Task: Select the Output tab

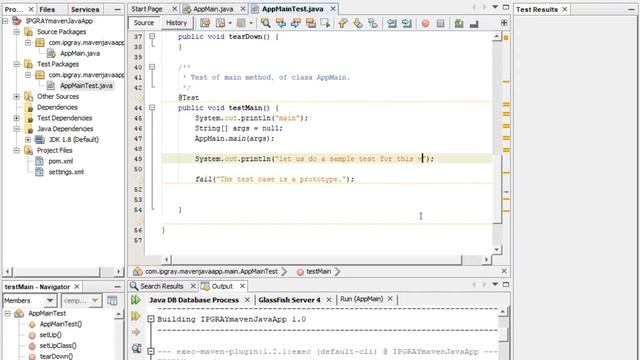Action: tap(222, 286)
